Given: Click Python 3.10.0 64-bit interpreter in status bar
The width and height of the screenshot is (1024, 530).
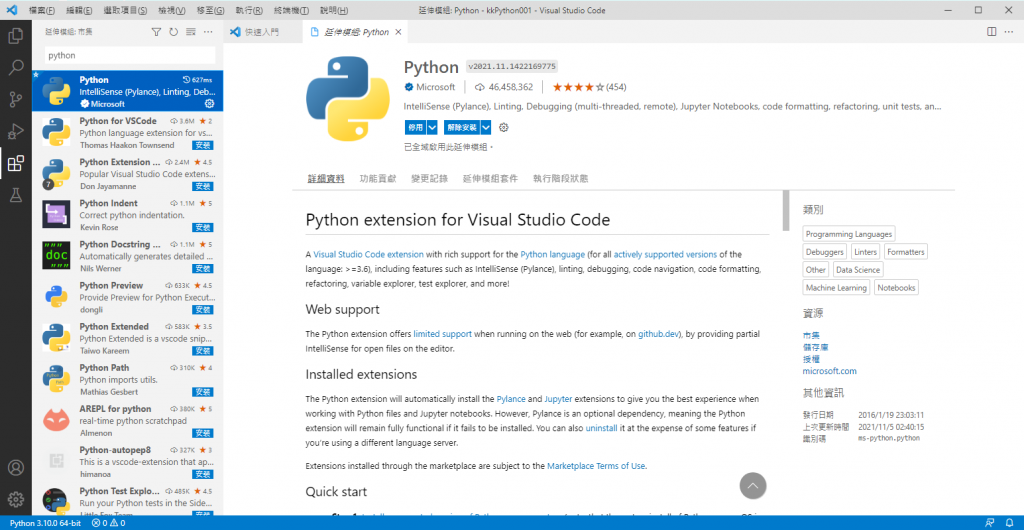Looking at the screenshot, I should (x=46, y=523).
